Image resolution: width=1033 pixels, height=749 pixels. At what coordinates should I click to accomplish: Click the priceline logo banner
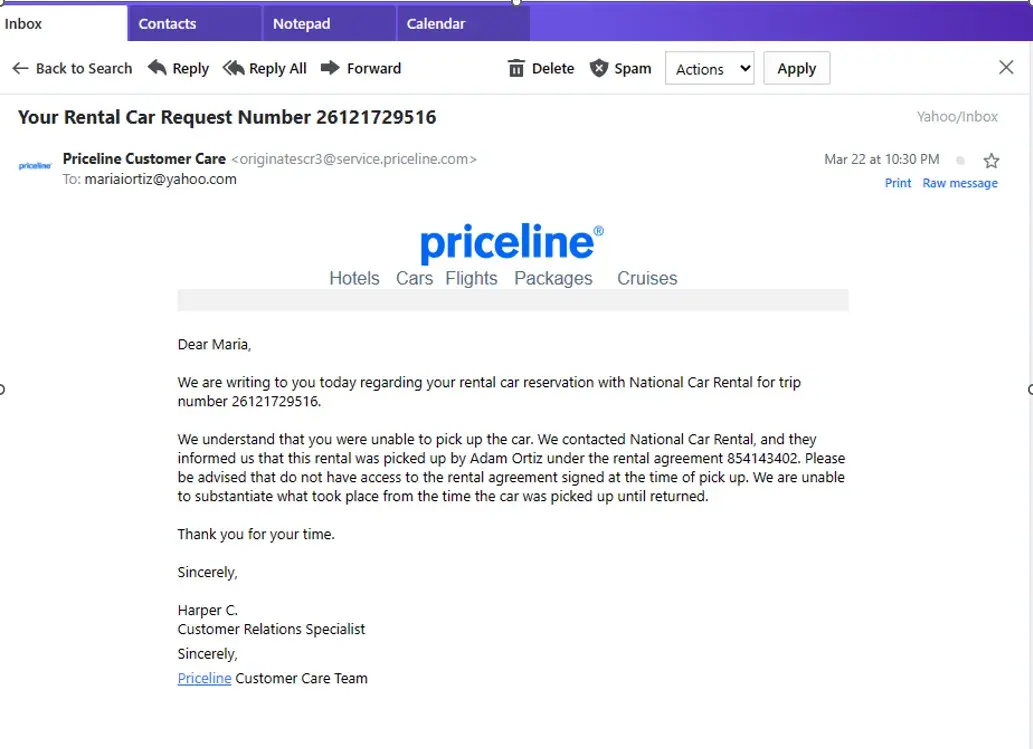pos(511,243)
